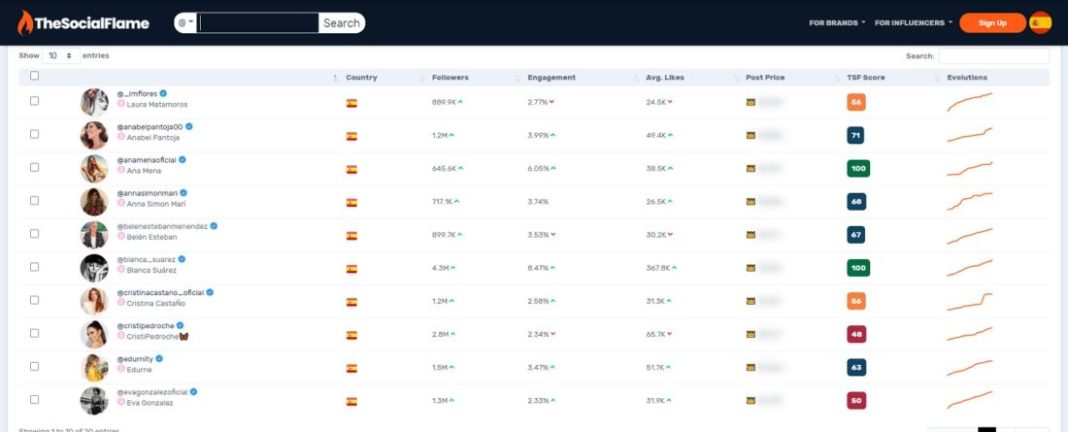Click the top Search button
Image resolution: width=1068 pixels, height=432 pixels.
point(341,22)
